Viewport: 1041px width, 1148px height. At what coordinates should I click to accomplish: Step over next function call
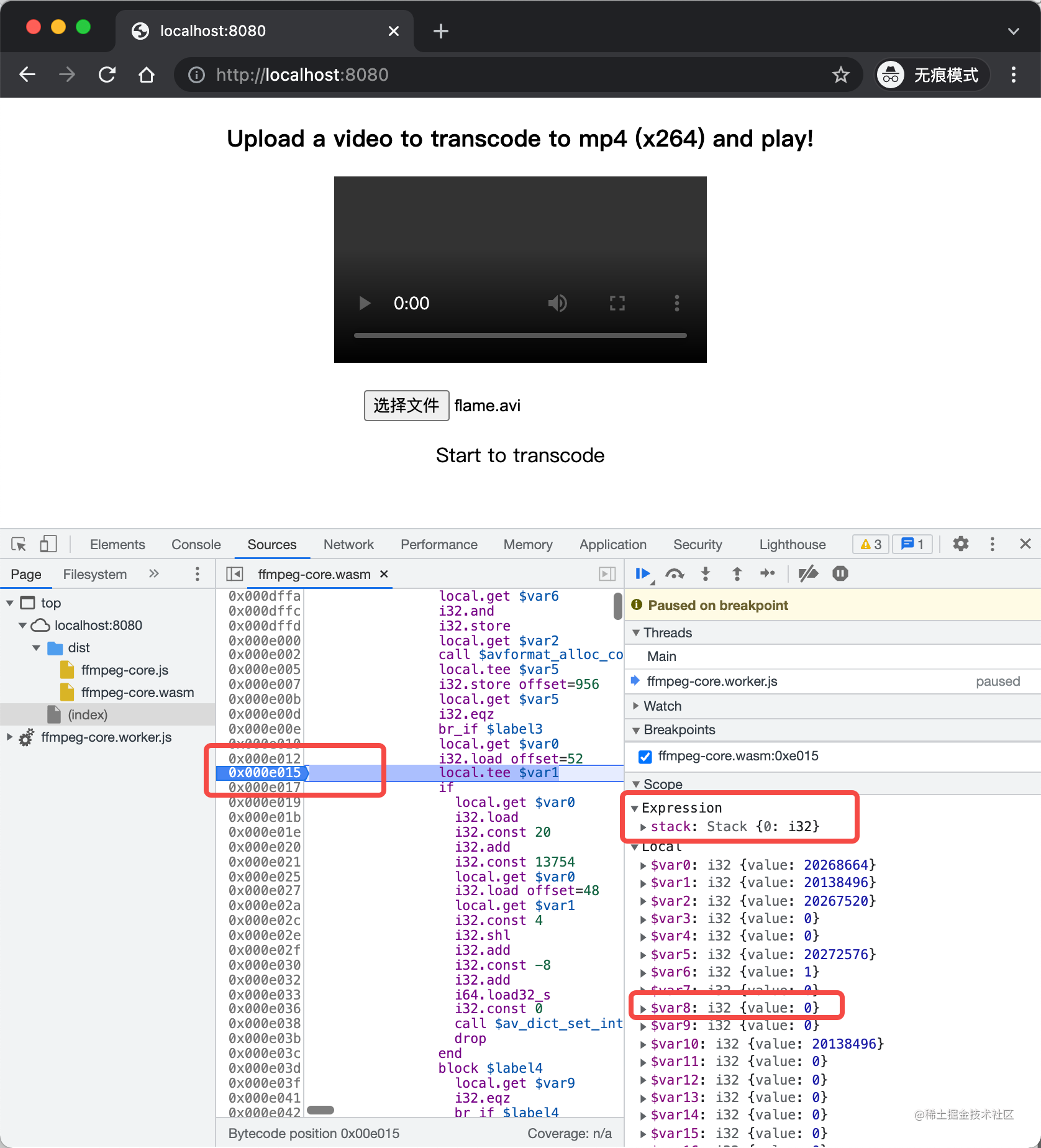pyautogui.click(x=675, y=574)
